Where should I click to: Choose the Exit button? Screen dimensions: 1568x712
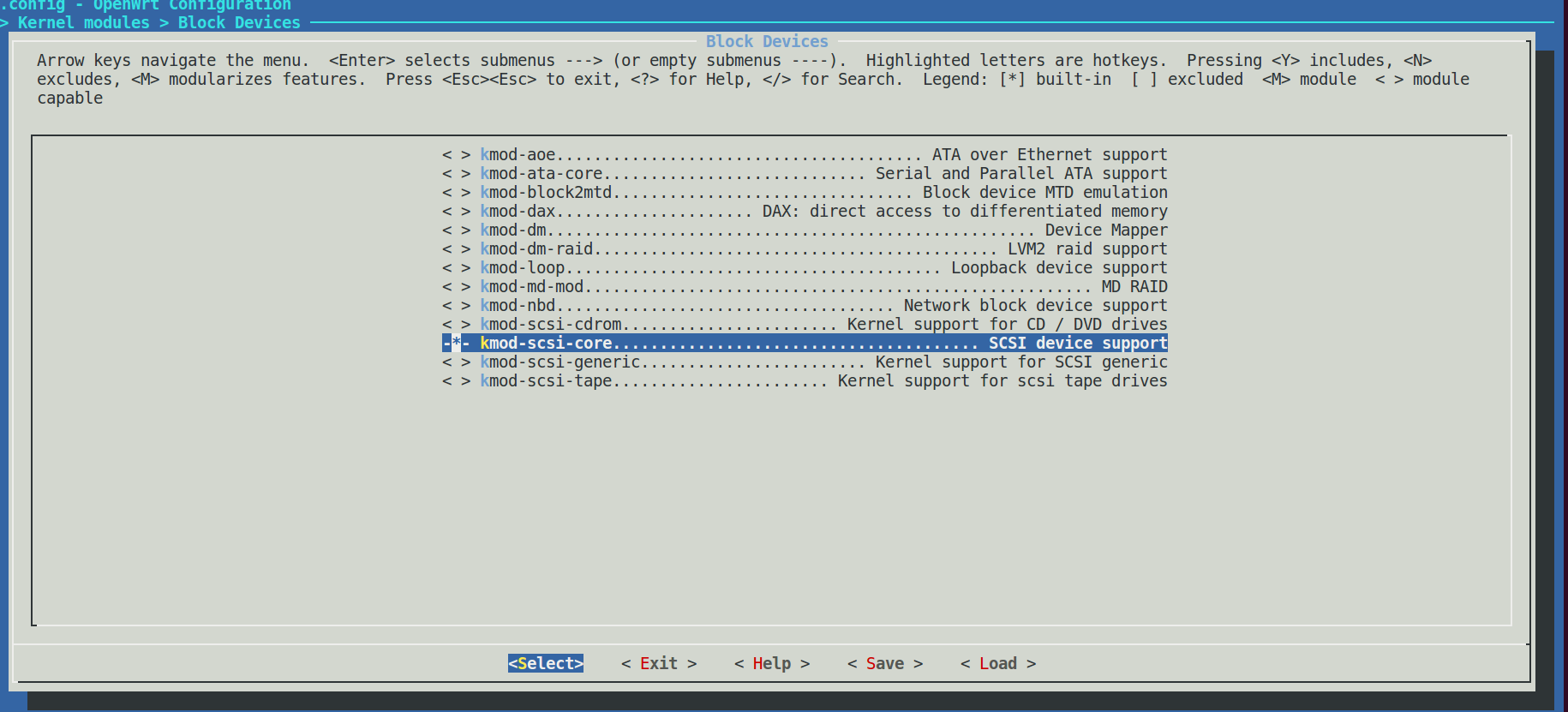659,664
